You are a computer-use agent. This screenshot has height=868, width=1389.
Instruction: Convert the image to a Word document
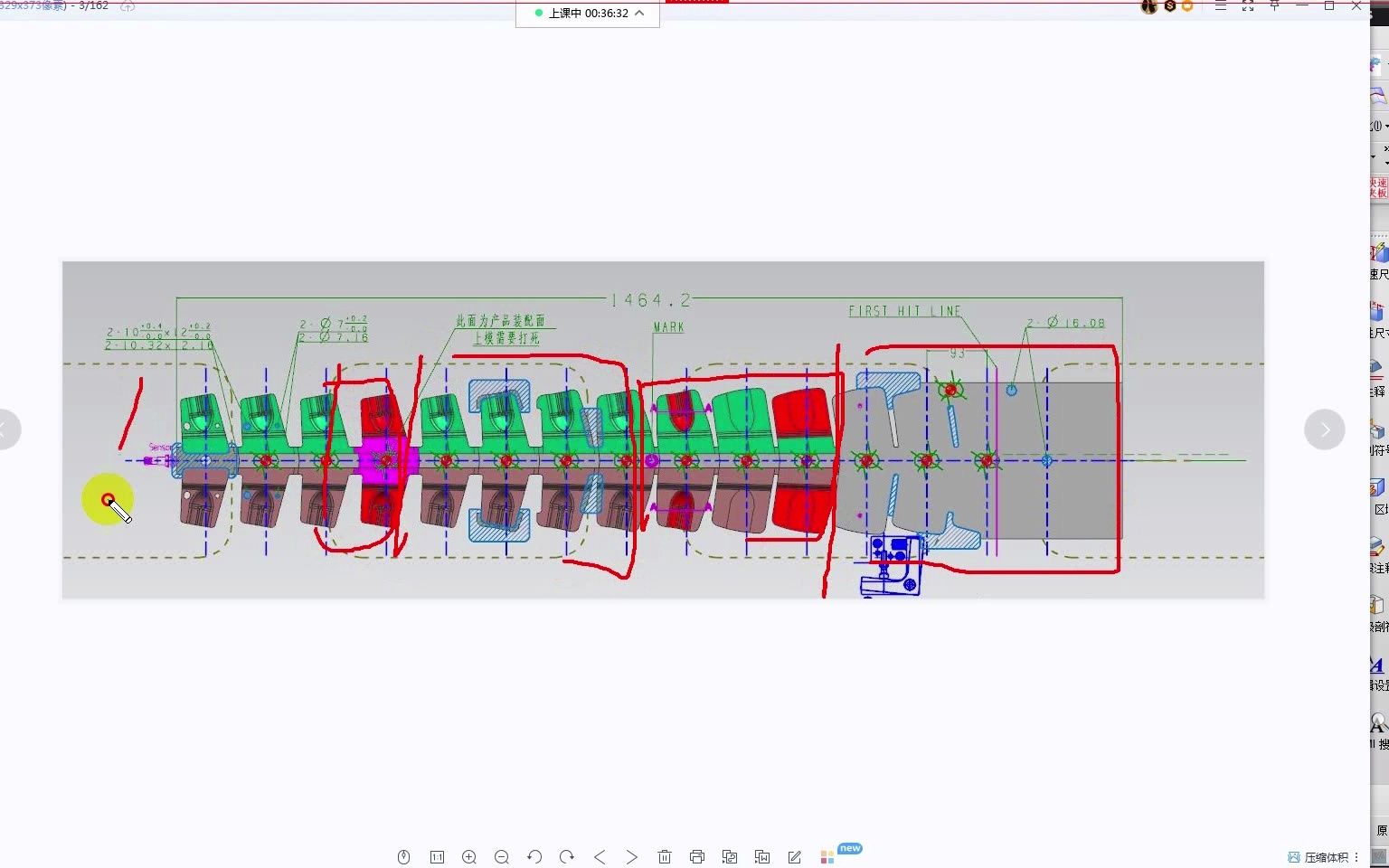tap(762, 856)
